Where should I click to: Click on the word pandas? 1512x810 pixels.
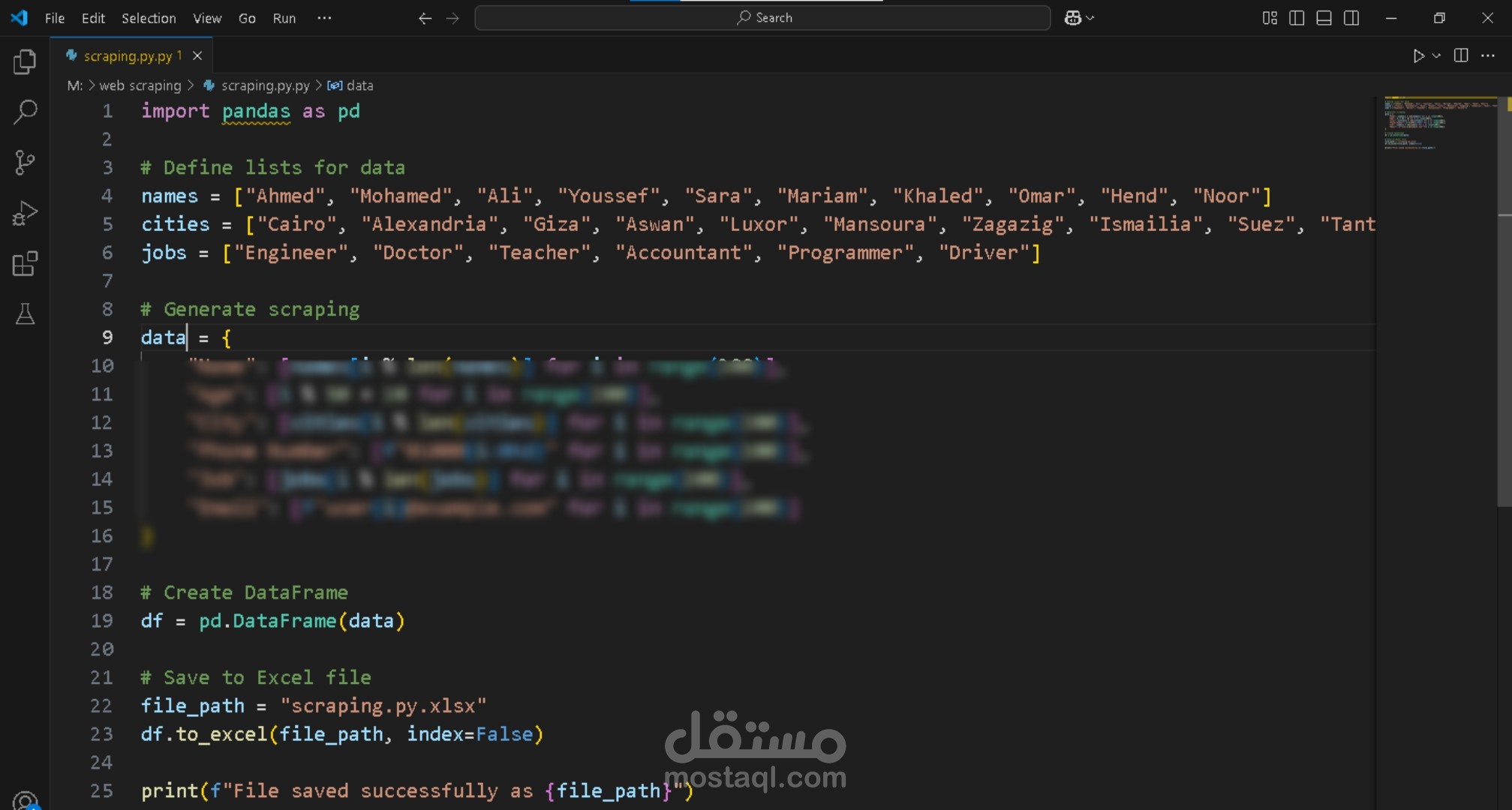(x=256, y=111)
